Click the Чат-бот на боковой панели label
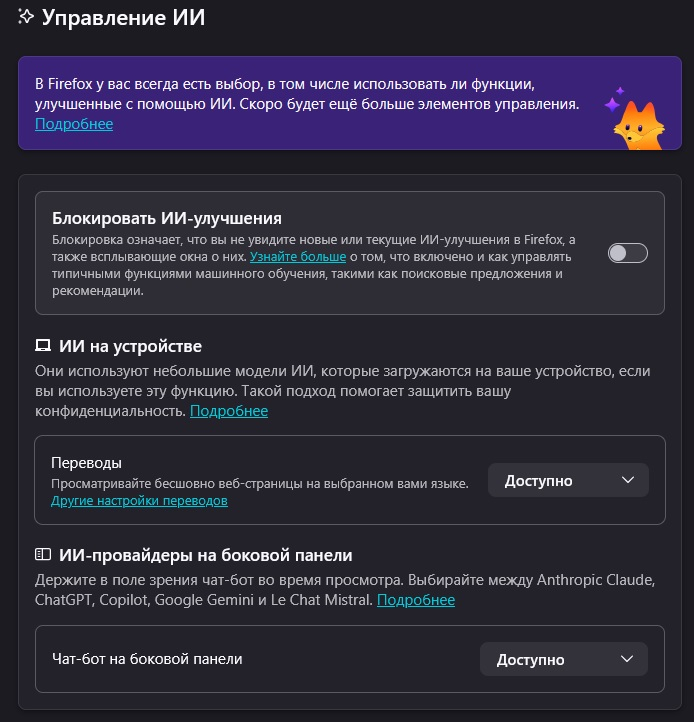This screenshot has width=694, height=722. [x=147, y=659]
